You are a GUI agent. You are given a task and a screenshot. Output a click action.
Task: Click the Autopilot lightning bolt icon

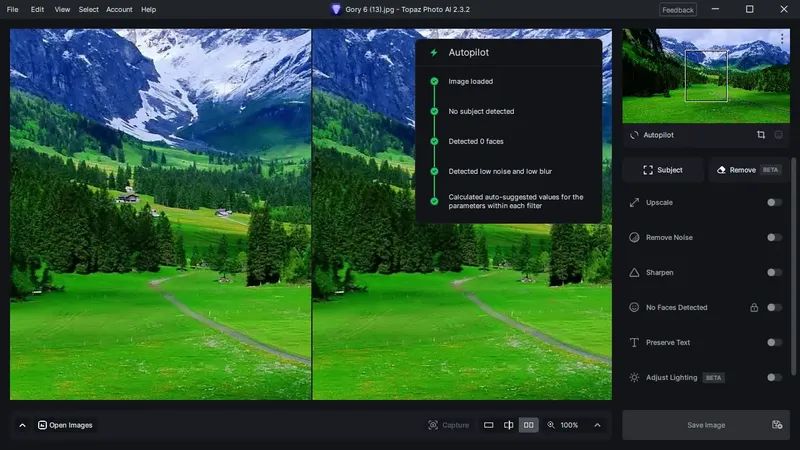click(434, 53)
